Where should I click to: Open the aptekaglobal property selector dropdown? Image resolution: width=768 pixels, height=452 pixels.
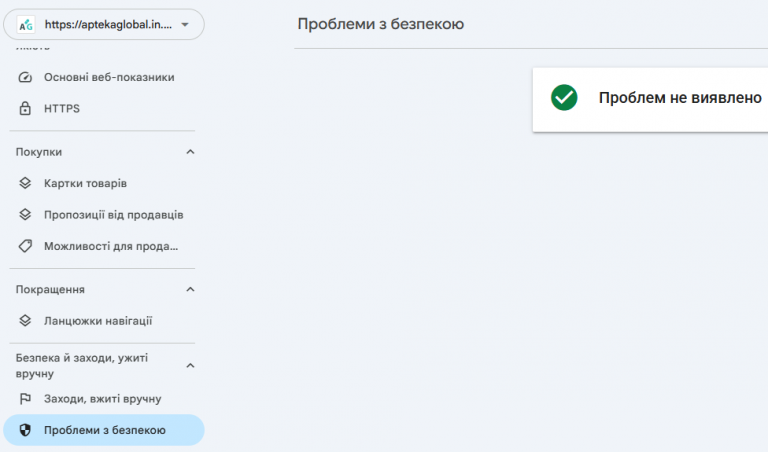pos(104,24)
